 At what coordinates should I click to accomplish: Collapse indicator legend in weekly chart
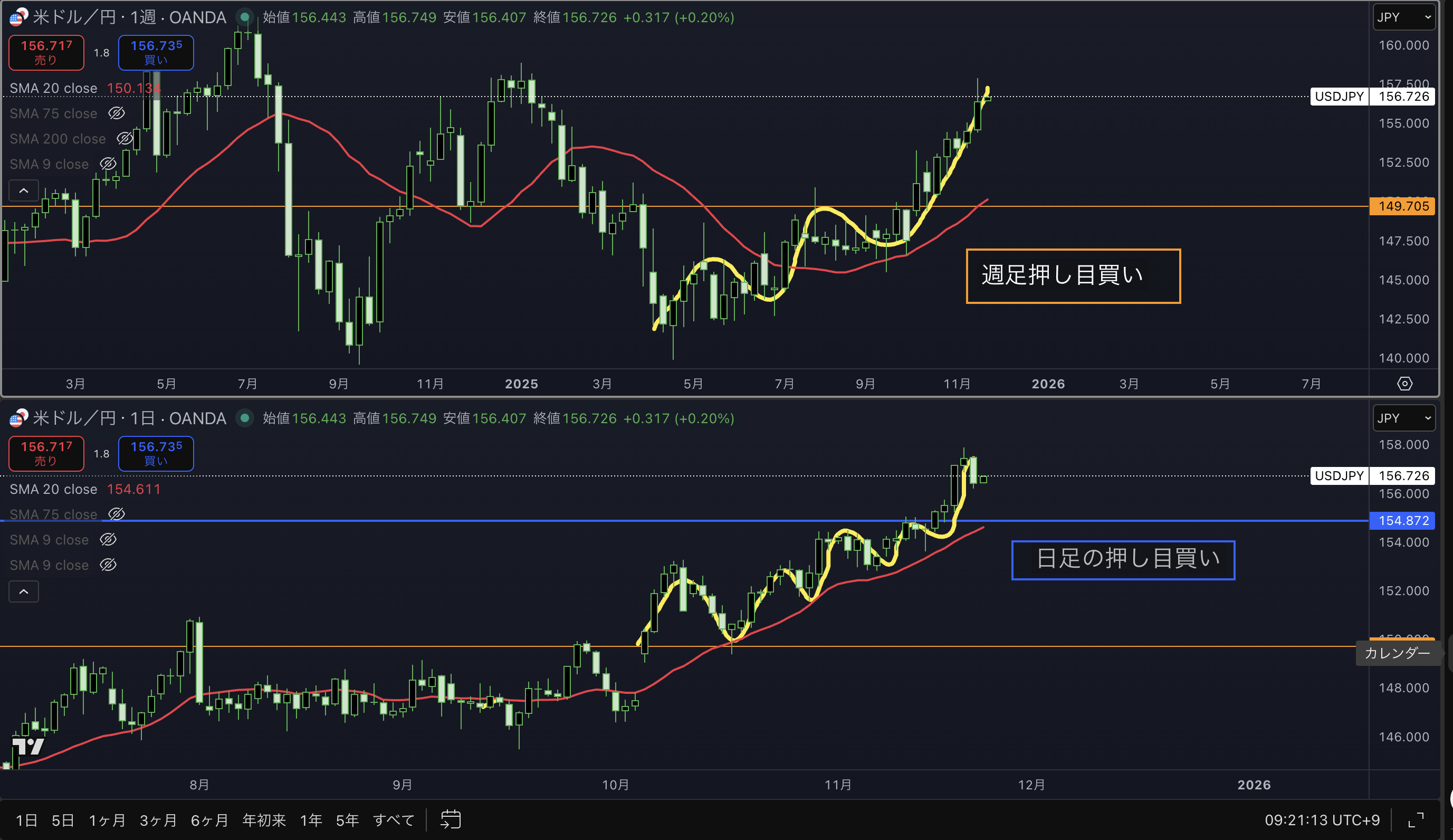point(24,190)
